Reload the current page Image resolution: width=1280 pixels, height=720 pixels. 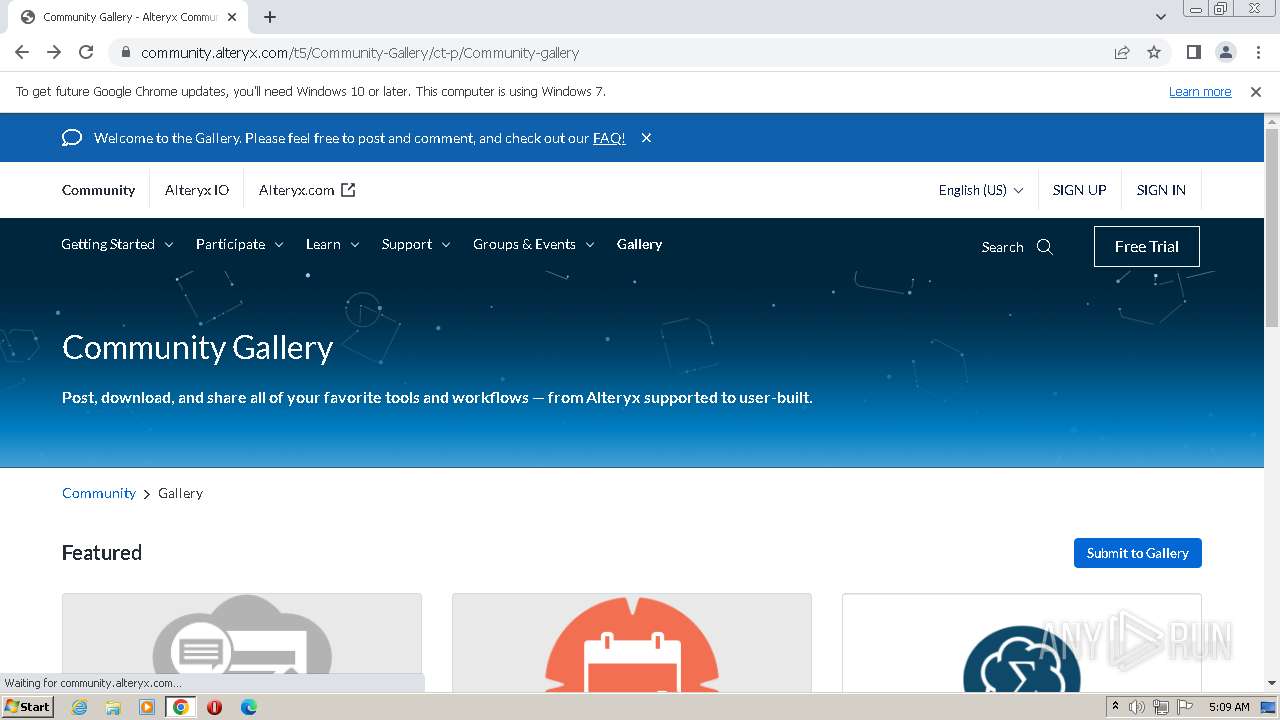click(86, 52)
